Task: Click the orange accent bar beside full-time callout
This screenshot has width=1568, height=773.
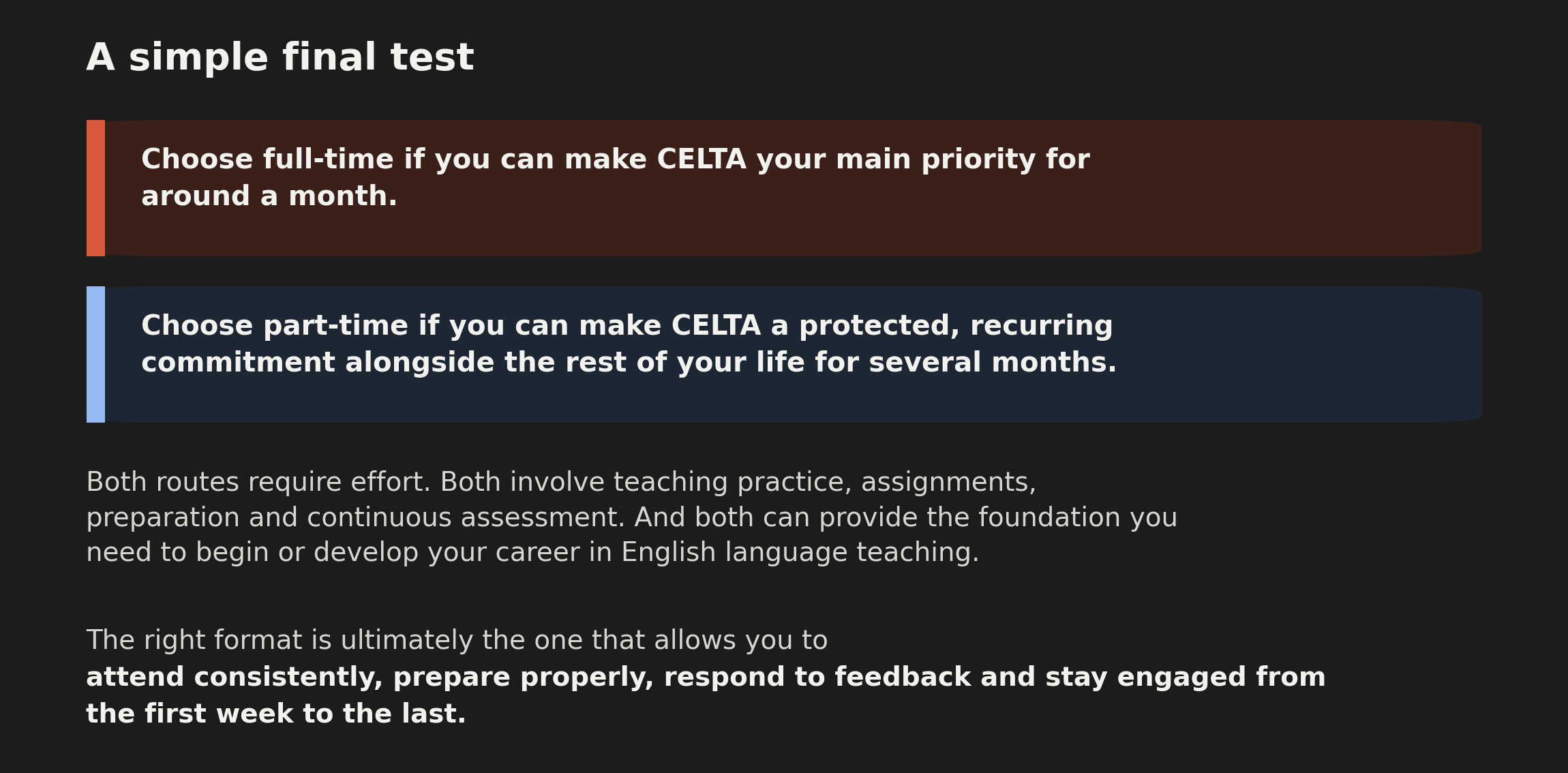Action: (95, 188)
